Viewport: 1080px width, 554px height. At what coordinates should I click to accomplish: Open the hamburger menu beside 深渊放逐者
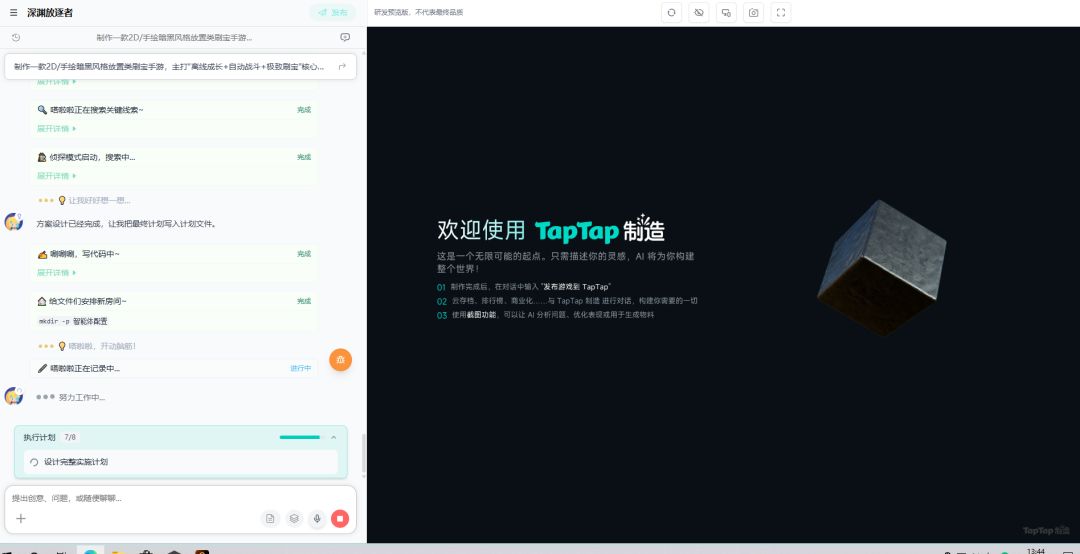(x=14, y=12)
